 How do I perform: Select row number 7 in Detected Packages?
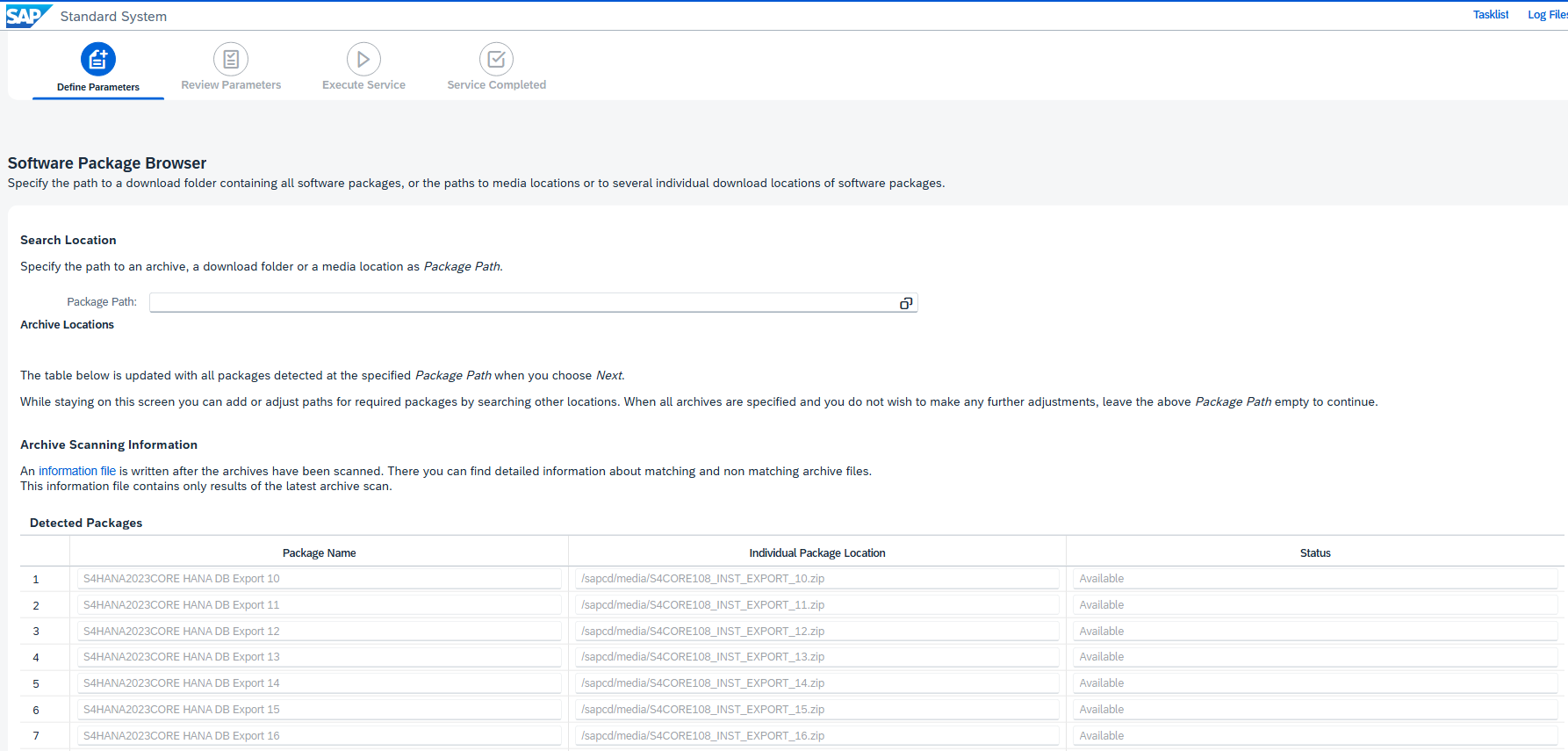point(36,736)
